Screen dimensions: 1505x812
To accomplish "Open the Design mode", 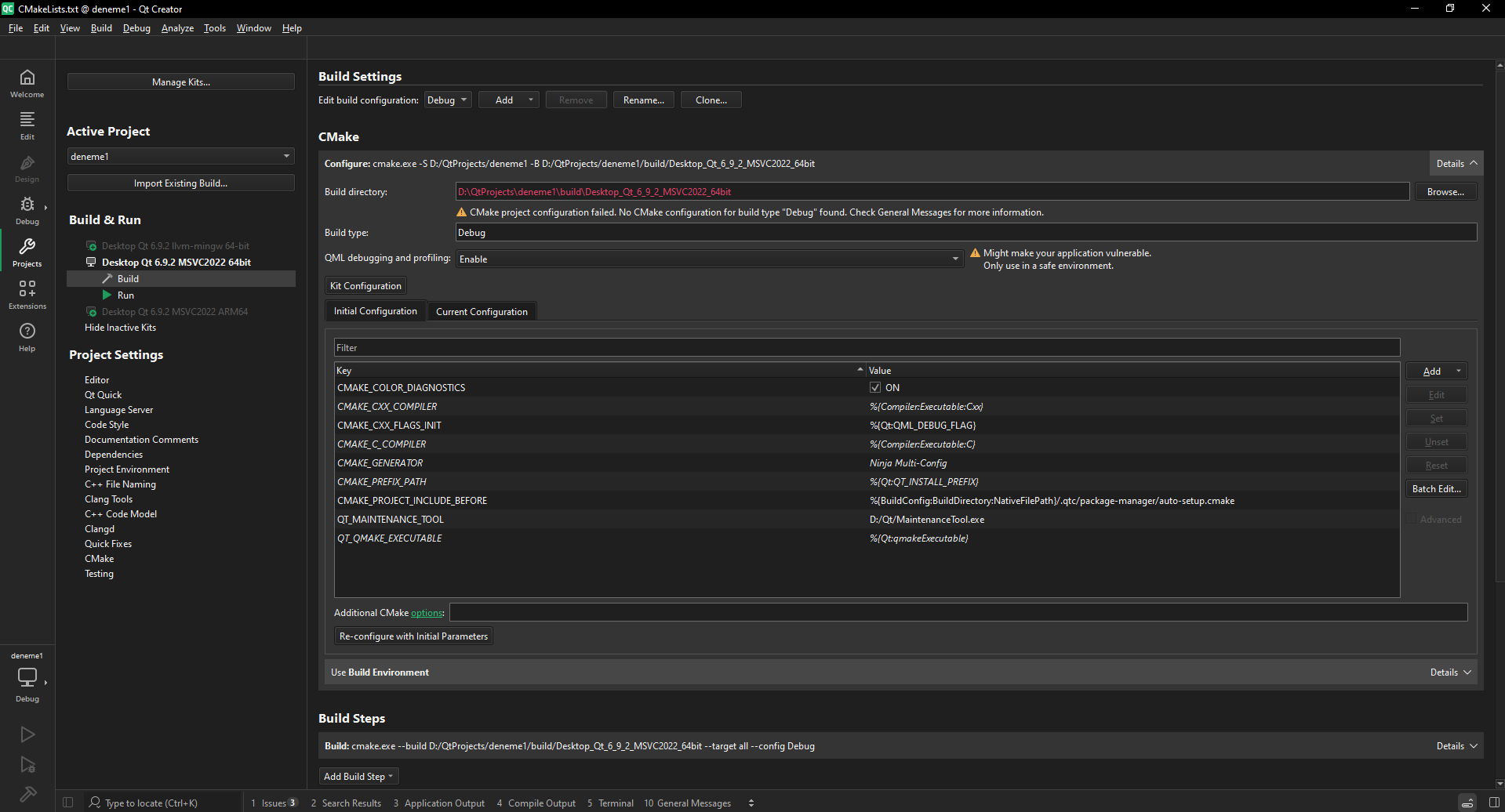I will click(27, 168).
